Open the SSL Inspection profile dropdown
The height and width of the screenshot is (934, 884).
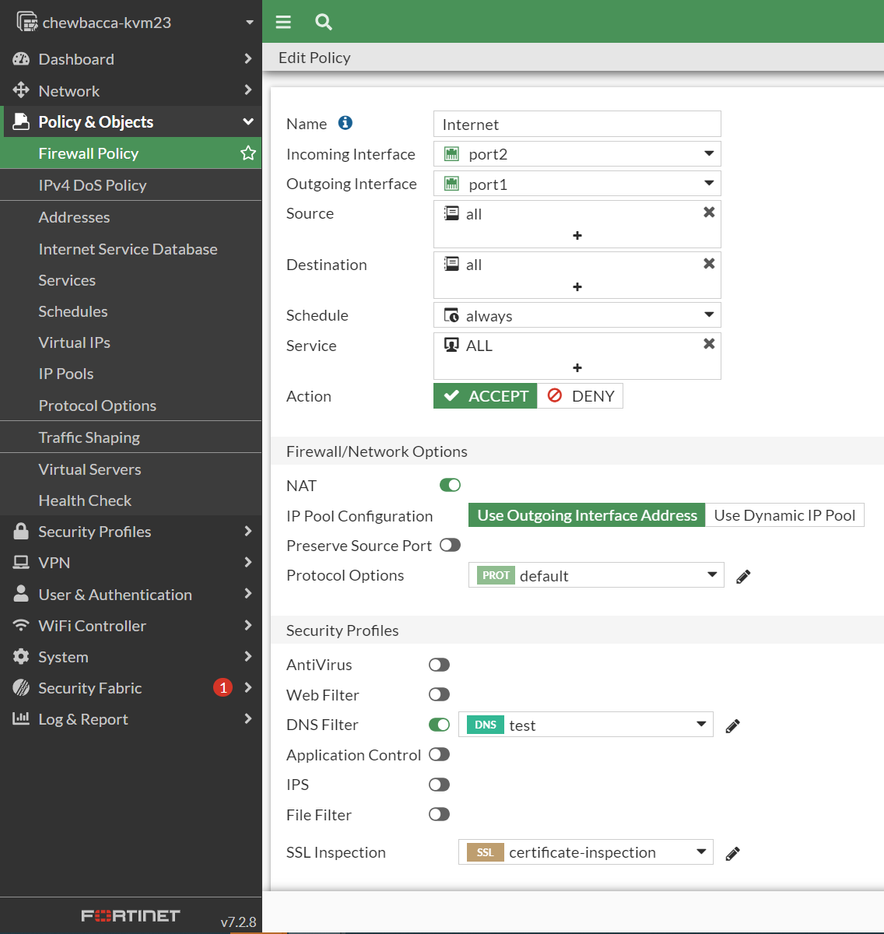click(585, 853)
